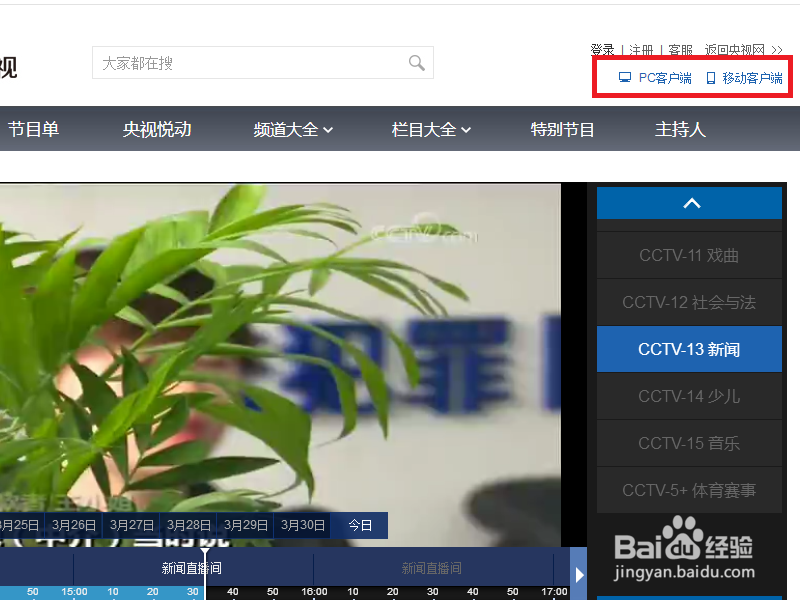This screenshot has height=600, width=800.
Task: Select the 今日 date tab
Action: pyautogui.click(x=360, y=526)
